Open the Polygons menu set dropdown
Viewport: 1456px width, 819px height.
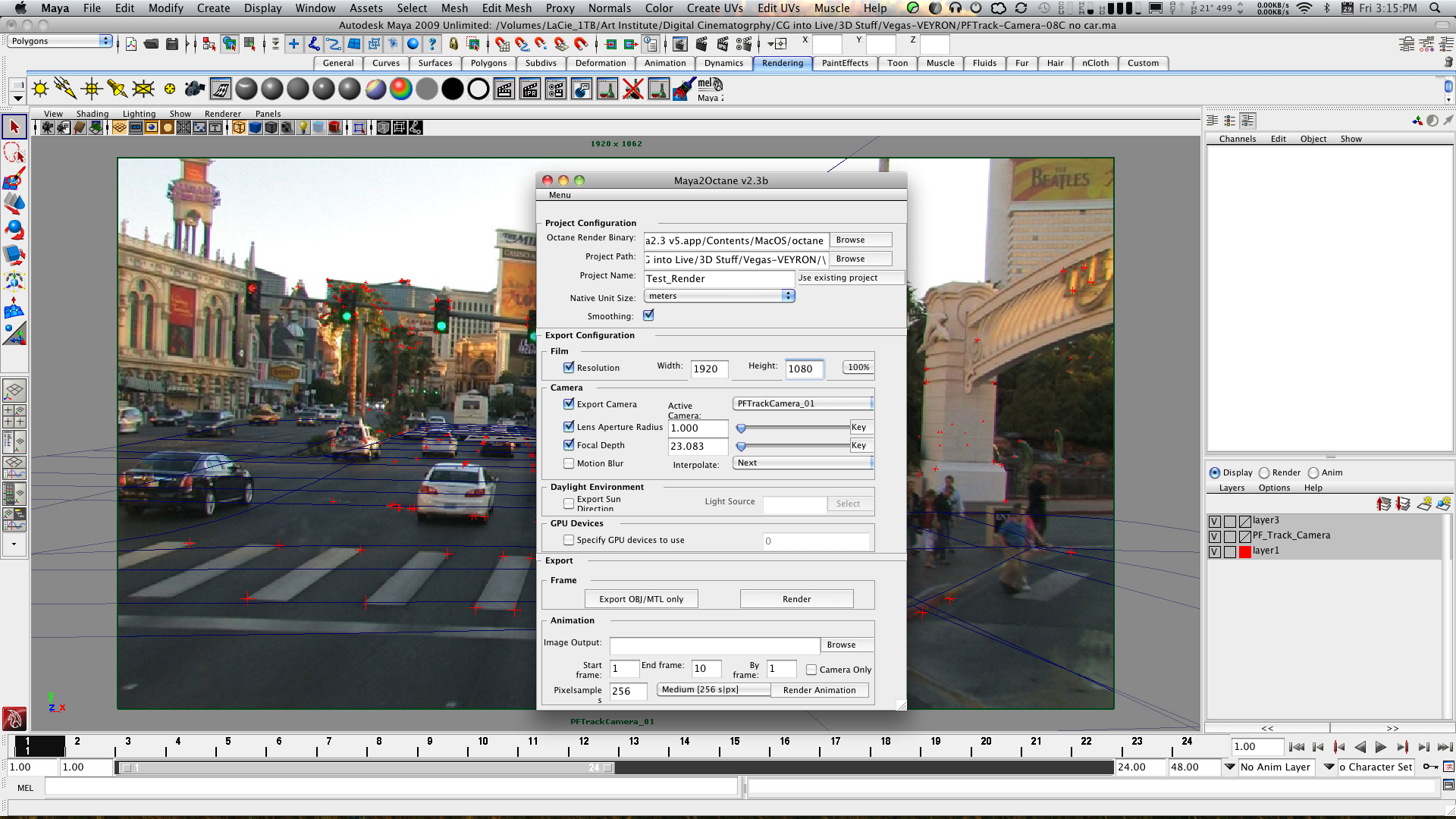coord(61,41)
